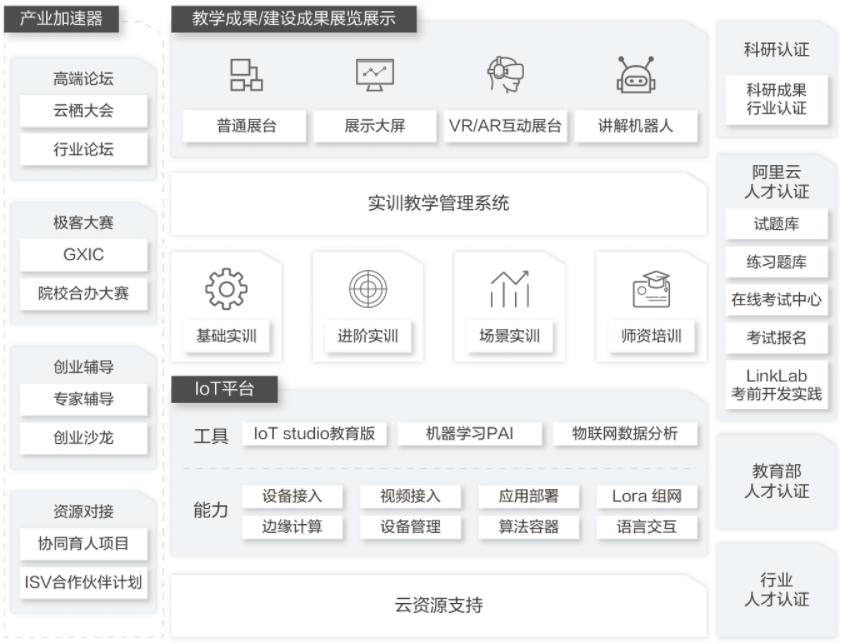The image size is (844, 644).
Task: Click the exhibition booth icon above 普通展台
Action: (x=246, y=75)
